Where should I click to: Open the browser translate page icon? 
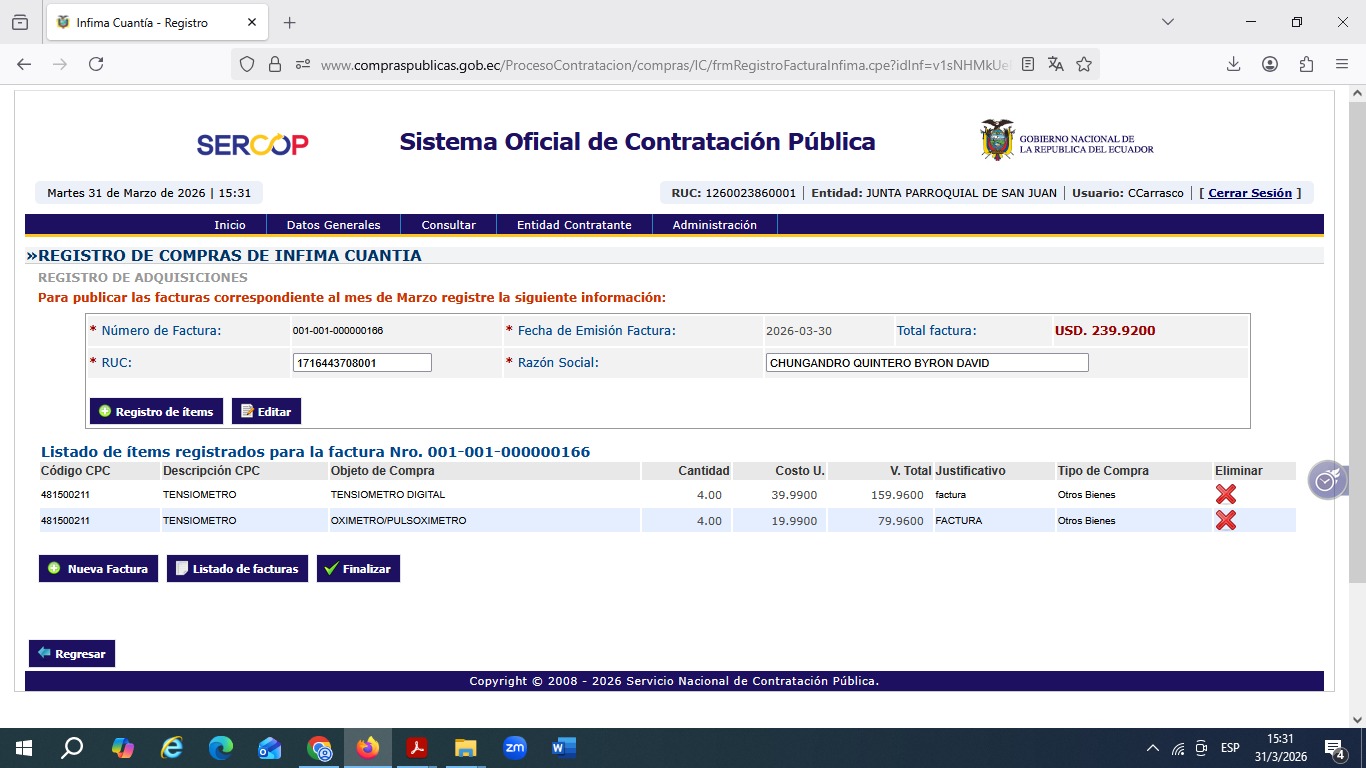pos(1056,64)
